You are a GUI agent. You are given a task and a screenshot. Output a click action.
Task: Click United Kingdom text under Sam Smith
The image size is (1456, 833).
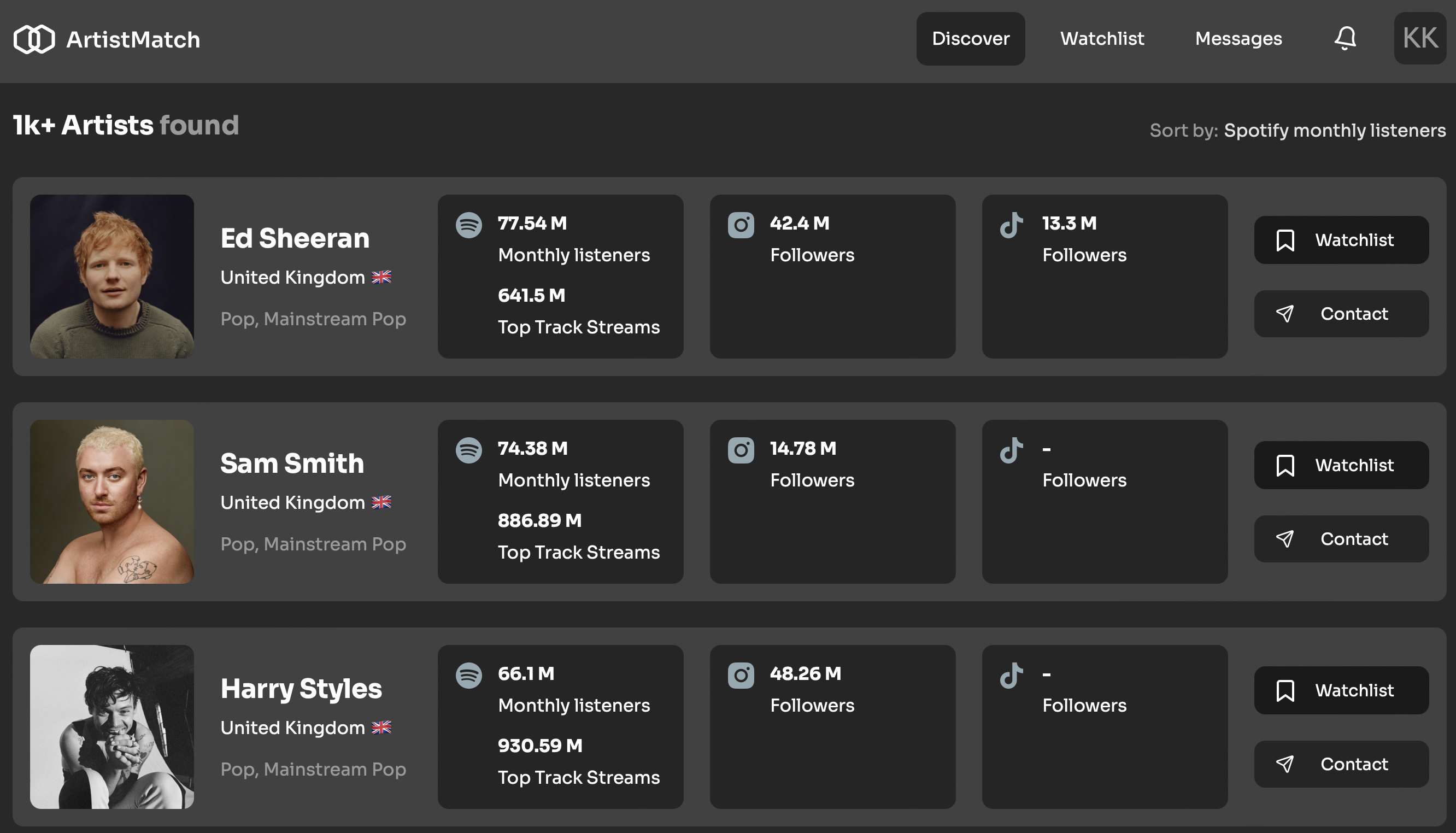tap(293, 503)
